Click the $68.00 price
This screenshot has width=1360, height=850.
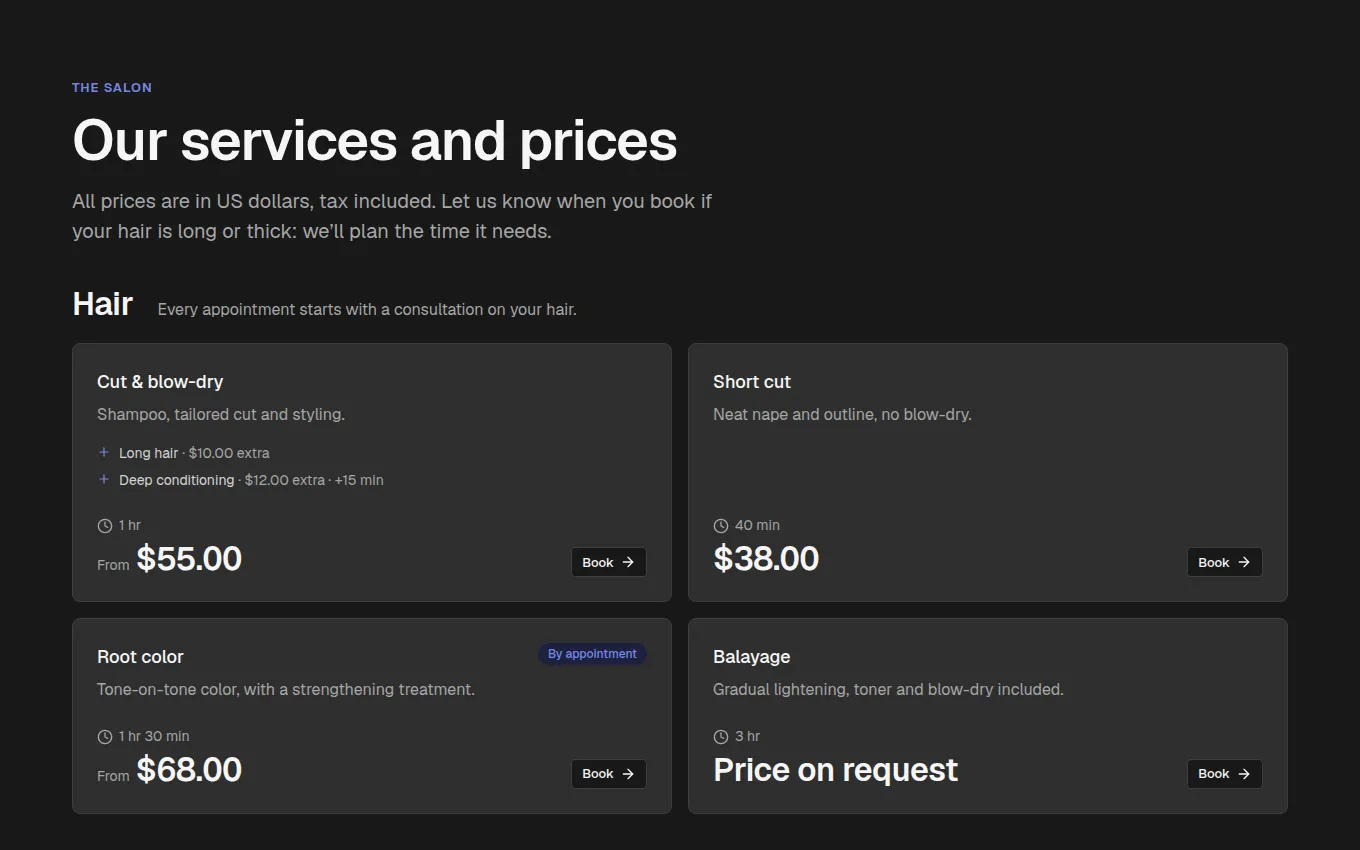tap(189, 769)
